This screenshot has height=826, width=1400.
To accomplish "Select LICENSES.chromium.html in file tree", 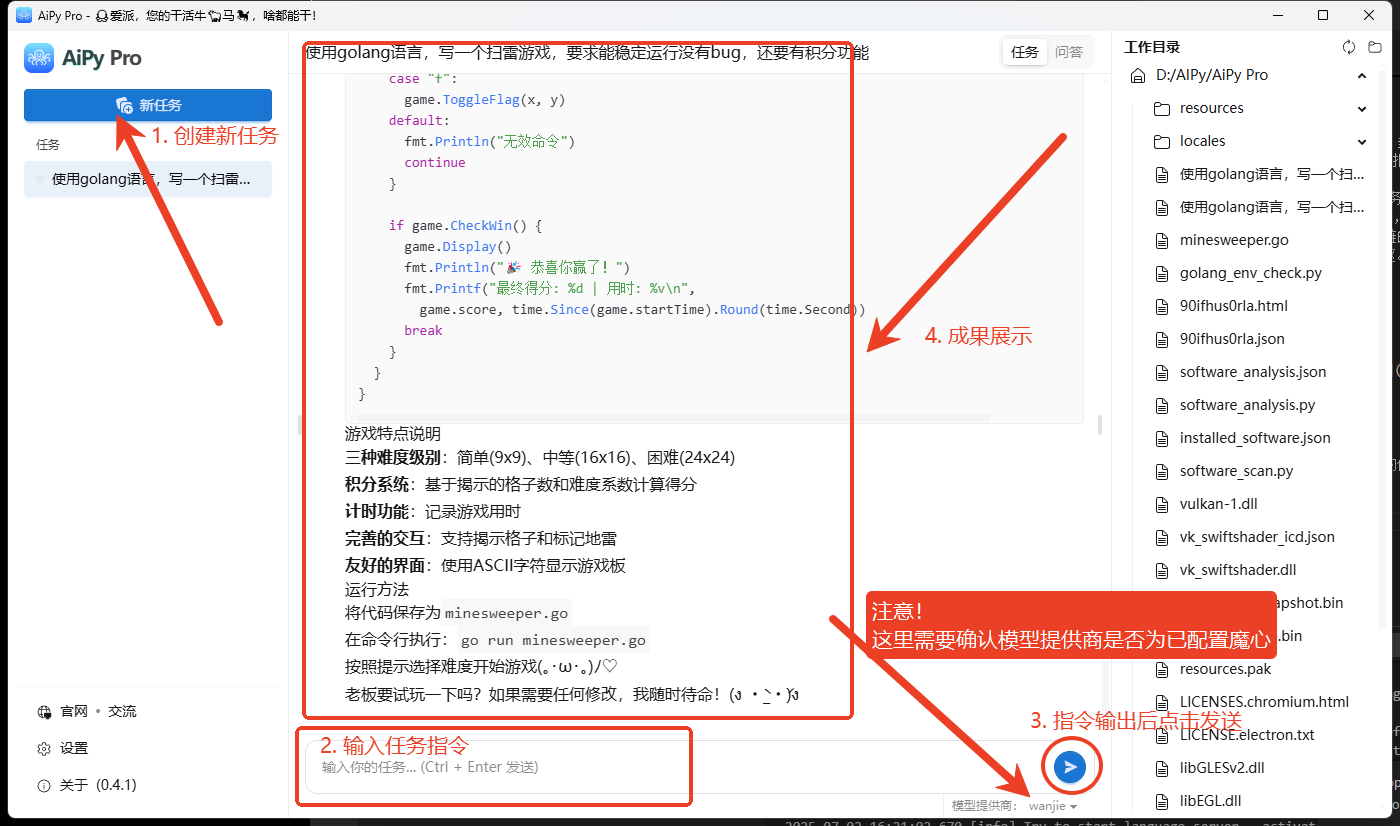I will (x=1264, y=702).
